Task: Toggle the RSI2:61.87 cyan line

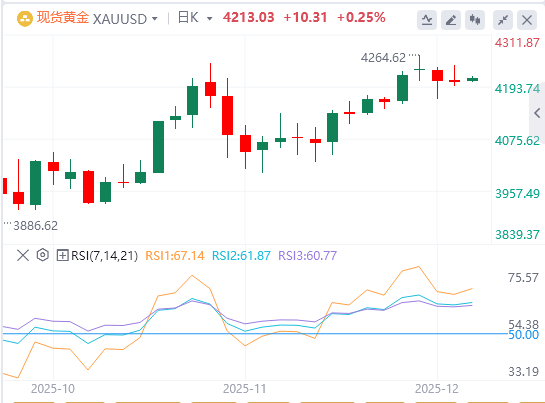Action: pos(241,256)
